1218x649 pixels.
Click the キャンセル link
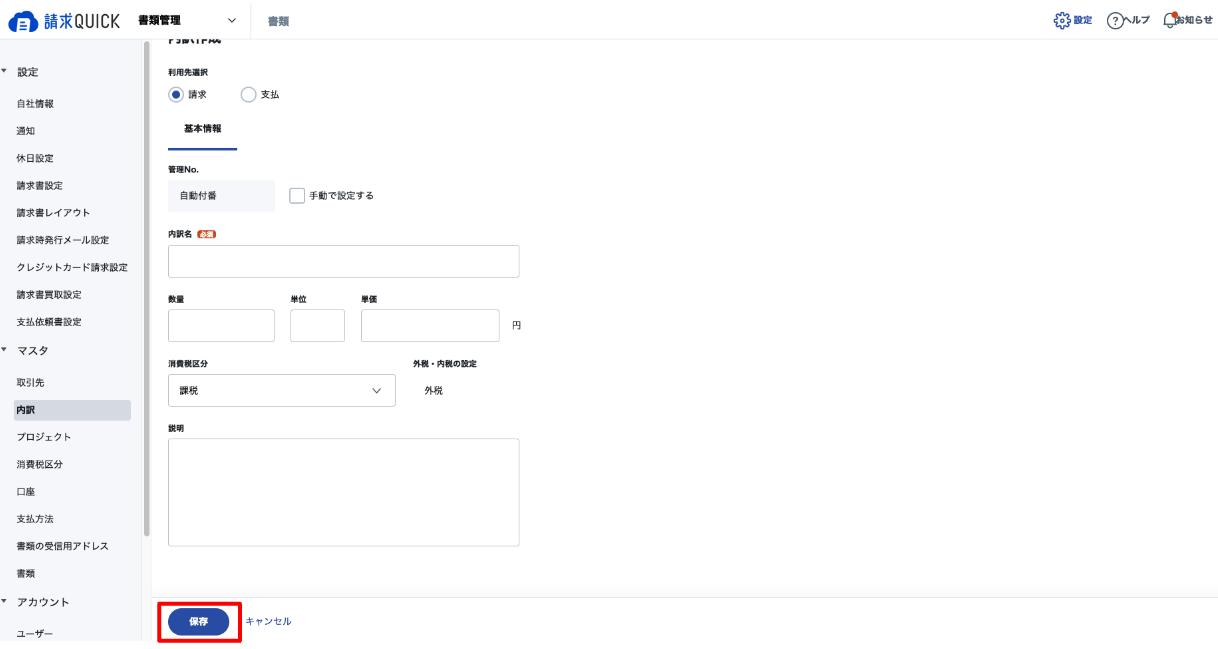268,621
